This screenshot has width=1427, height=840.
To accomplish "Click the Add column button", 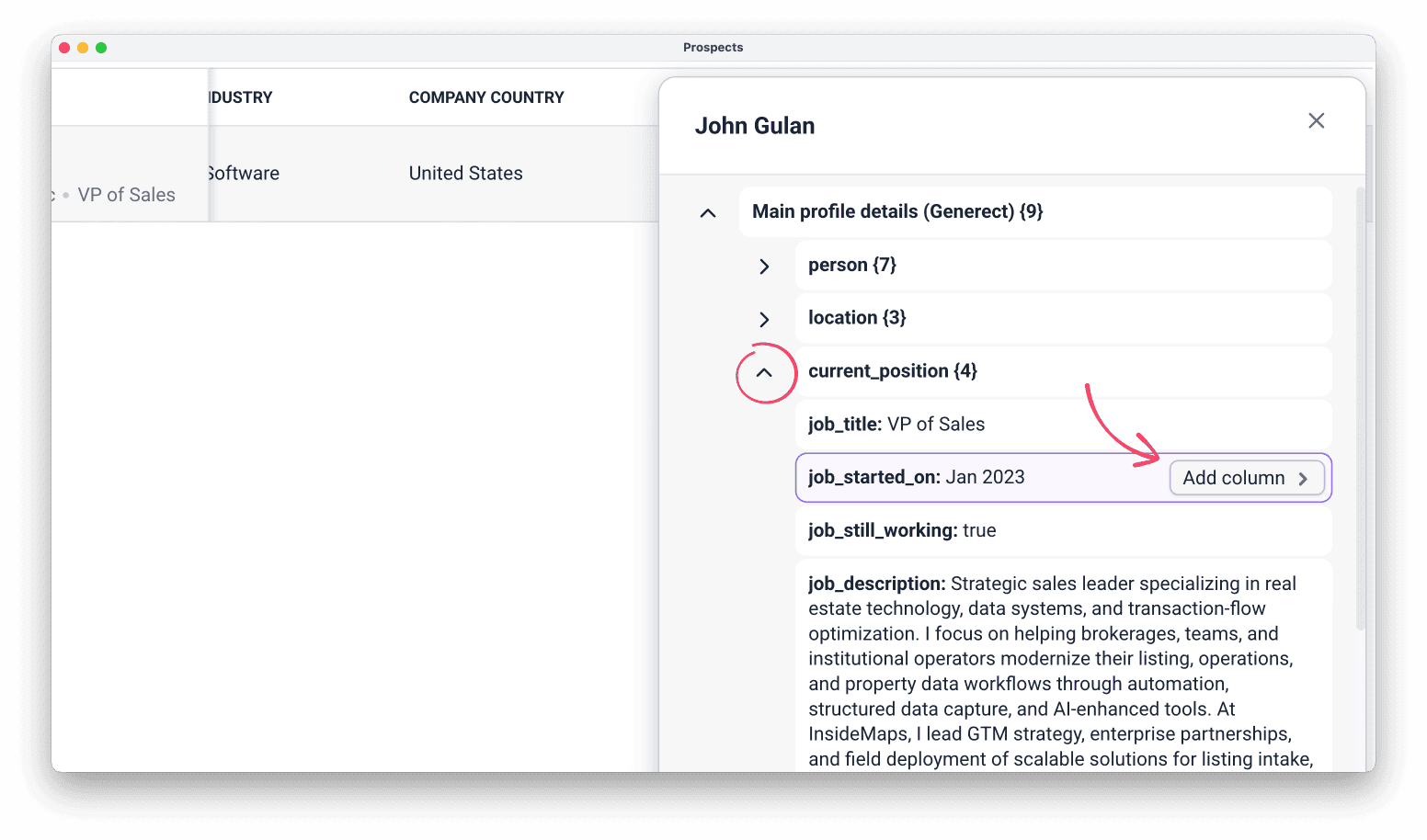I will point(1247,478).
